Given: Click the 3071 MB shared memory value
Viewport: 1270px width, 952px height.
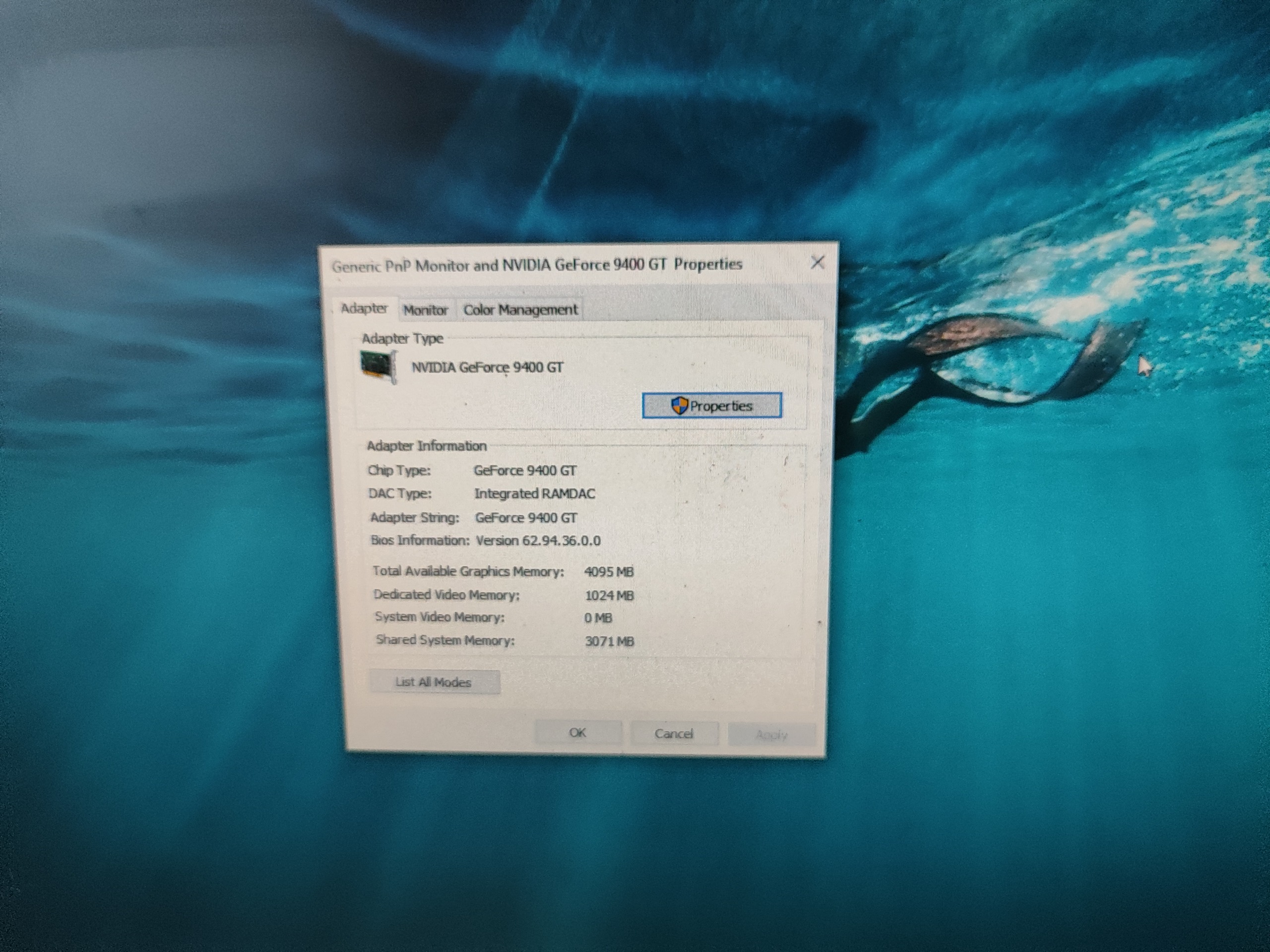Looking at the screenshot, I should point(609,642).
